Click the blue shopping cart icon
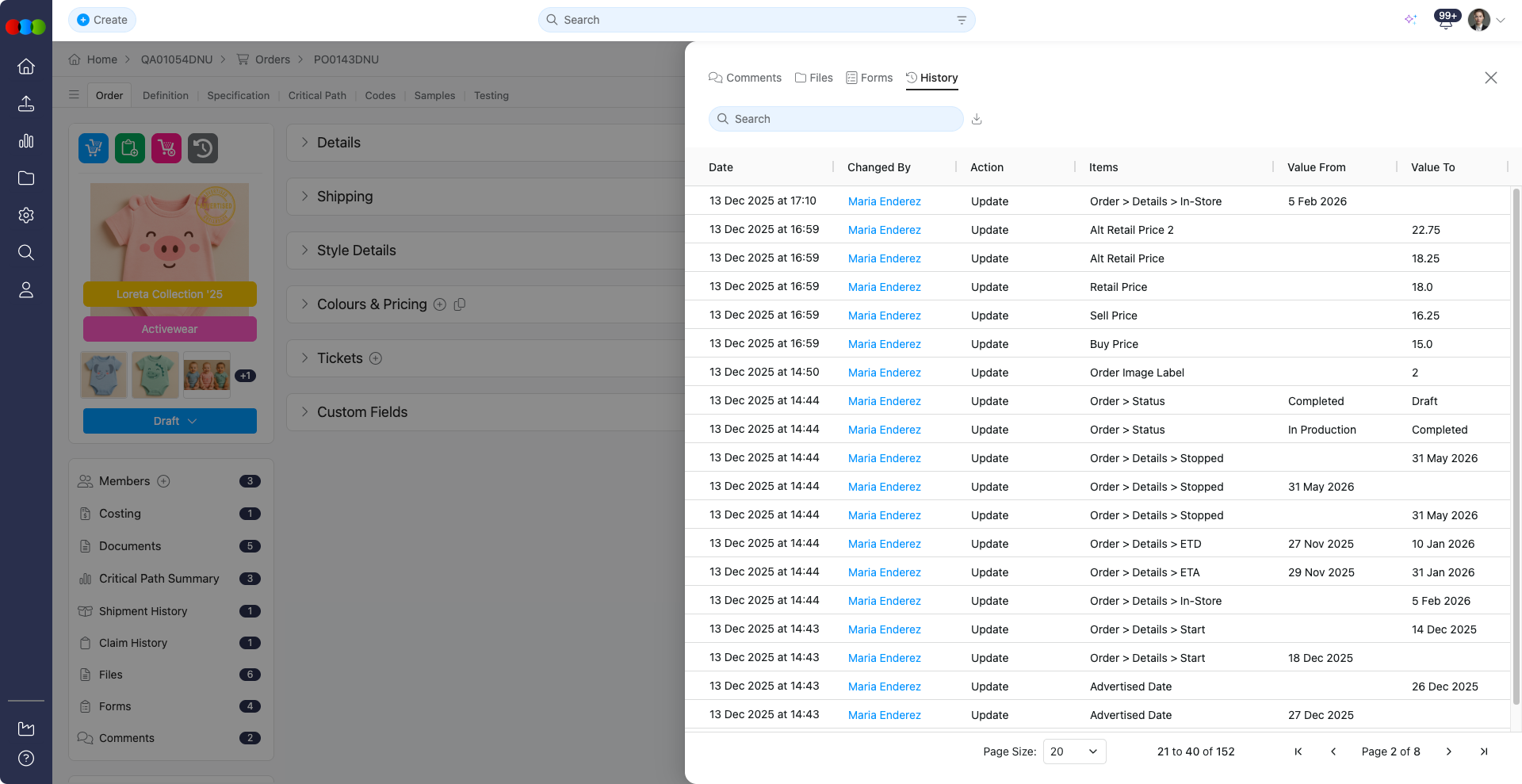Screen dimensions: 1522x784 [x=94, y=148]
